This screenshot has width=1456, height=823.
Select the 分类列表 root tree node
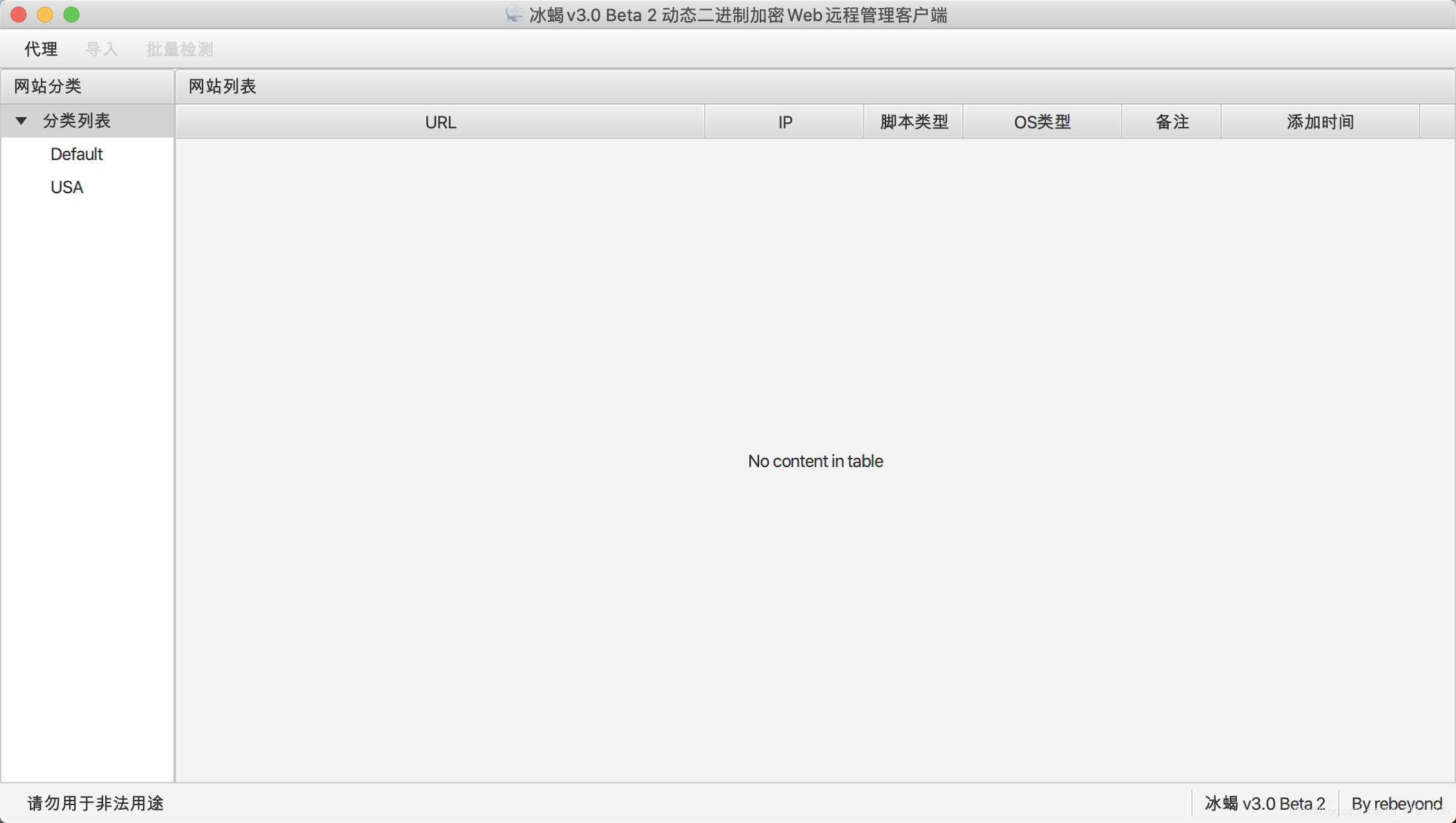[x=87, y=121]
